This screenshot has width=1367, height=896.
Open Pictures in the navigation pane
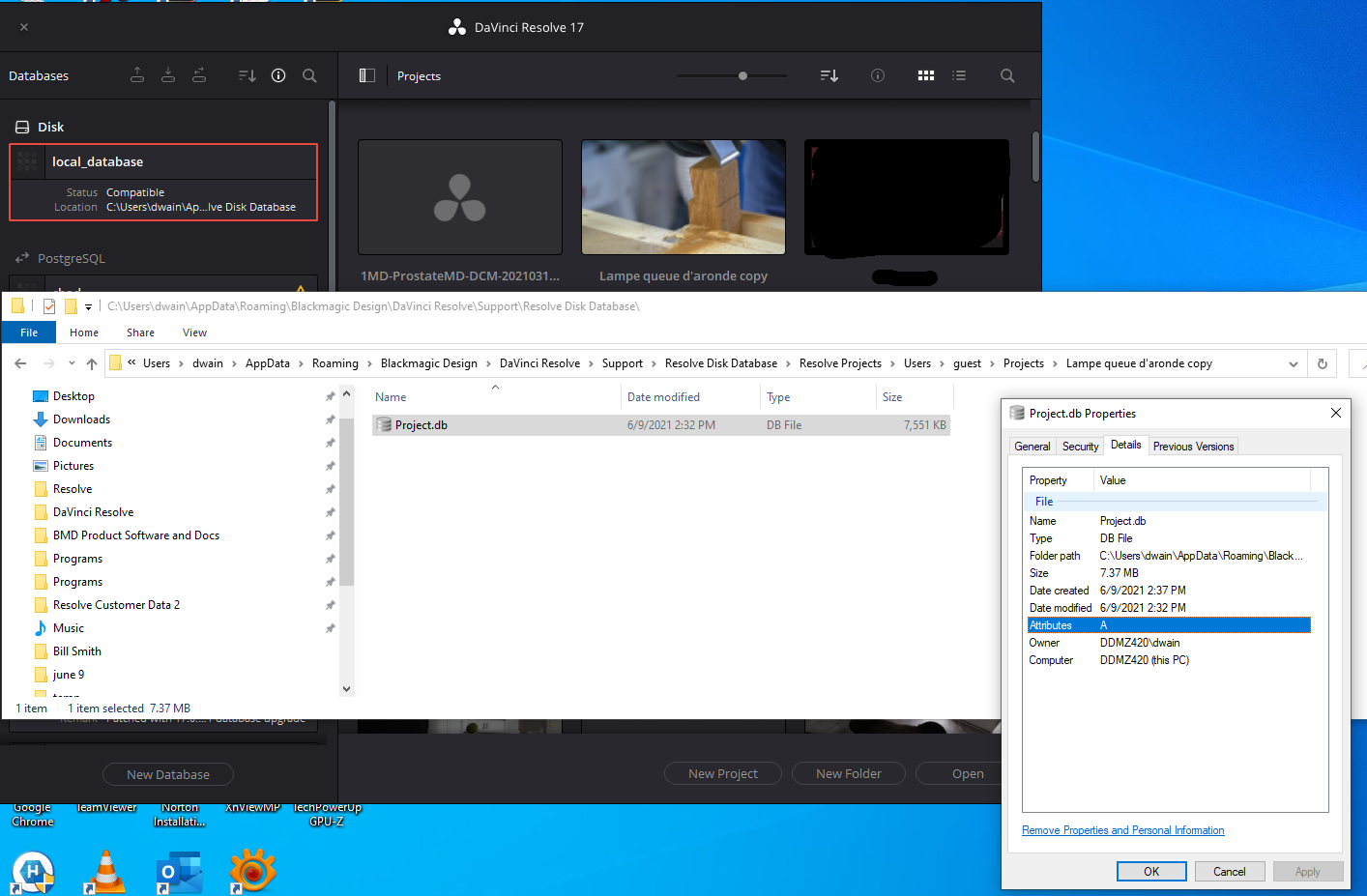pos(73,466)
